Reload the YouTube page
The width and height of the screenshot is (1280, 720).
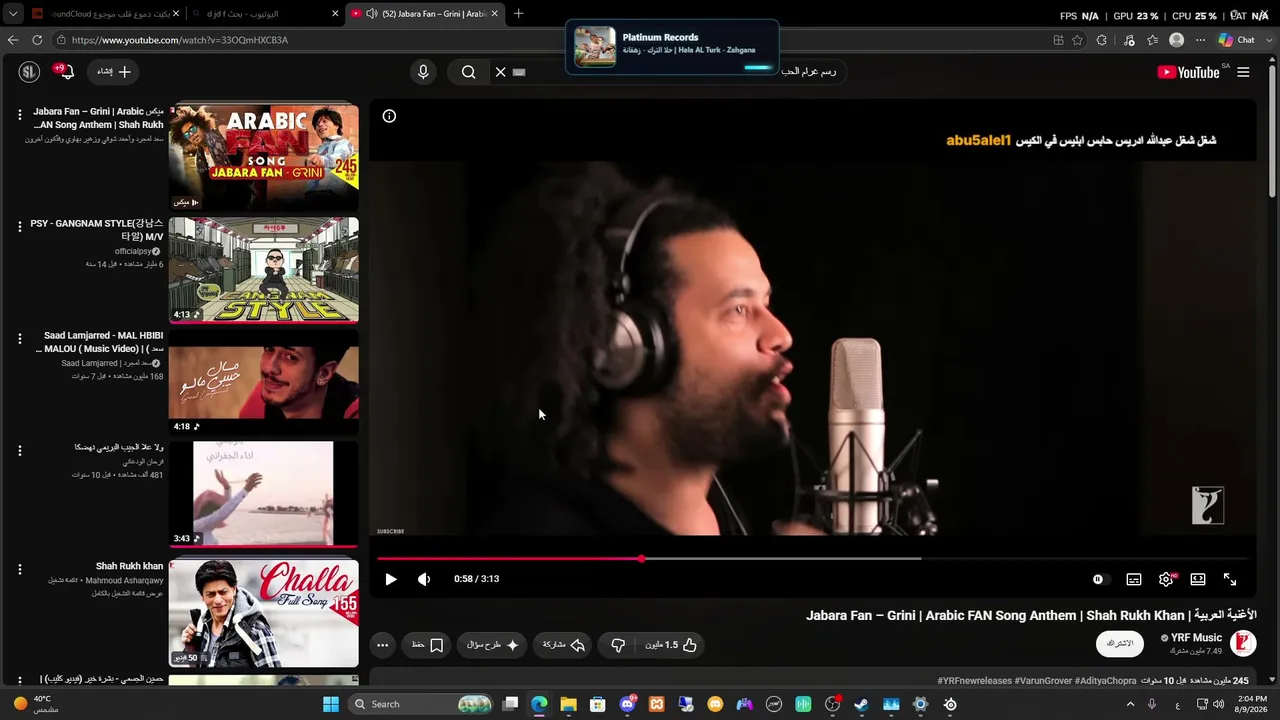coord(37,40)
